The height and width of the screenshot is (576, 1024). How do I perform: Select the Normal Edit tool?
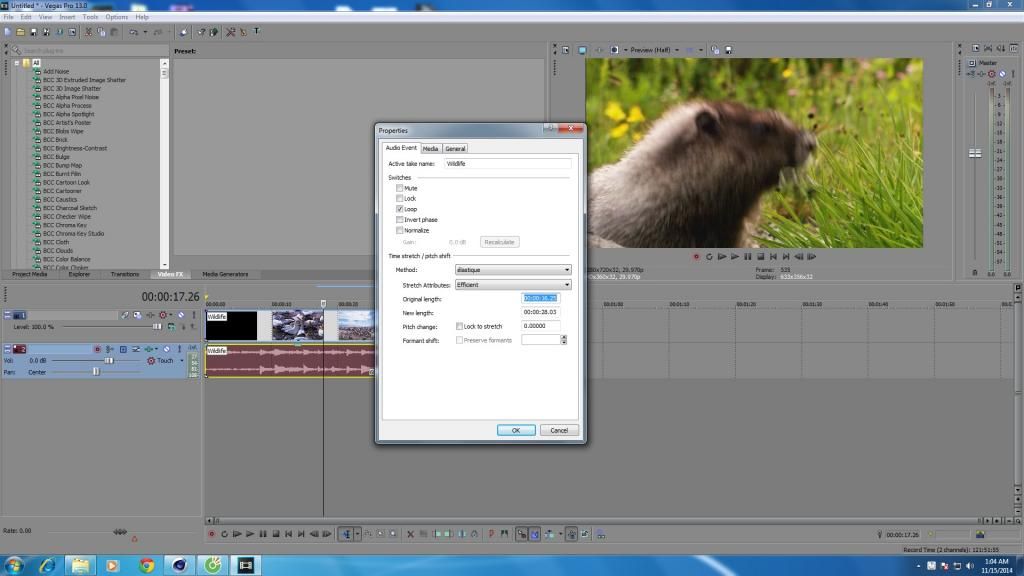click(346, 534)
